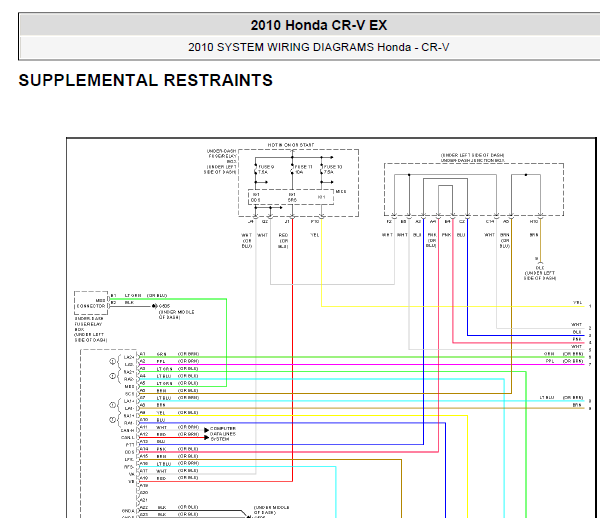Image resolution: width=600 pixels, height=518 pixels.
Task: Select the 'SUPPLEMENTAL RESTRAINTS' heading
Action: coord(145,80)
